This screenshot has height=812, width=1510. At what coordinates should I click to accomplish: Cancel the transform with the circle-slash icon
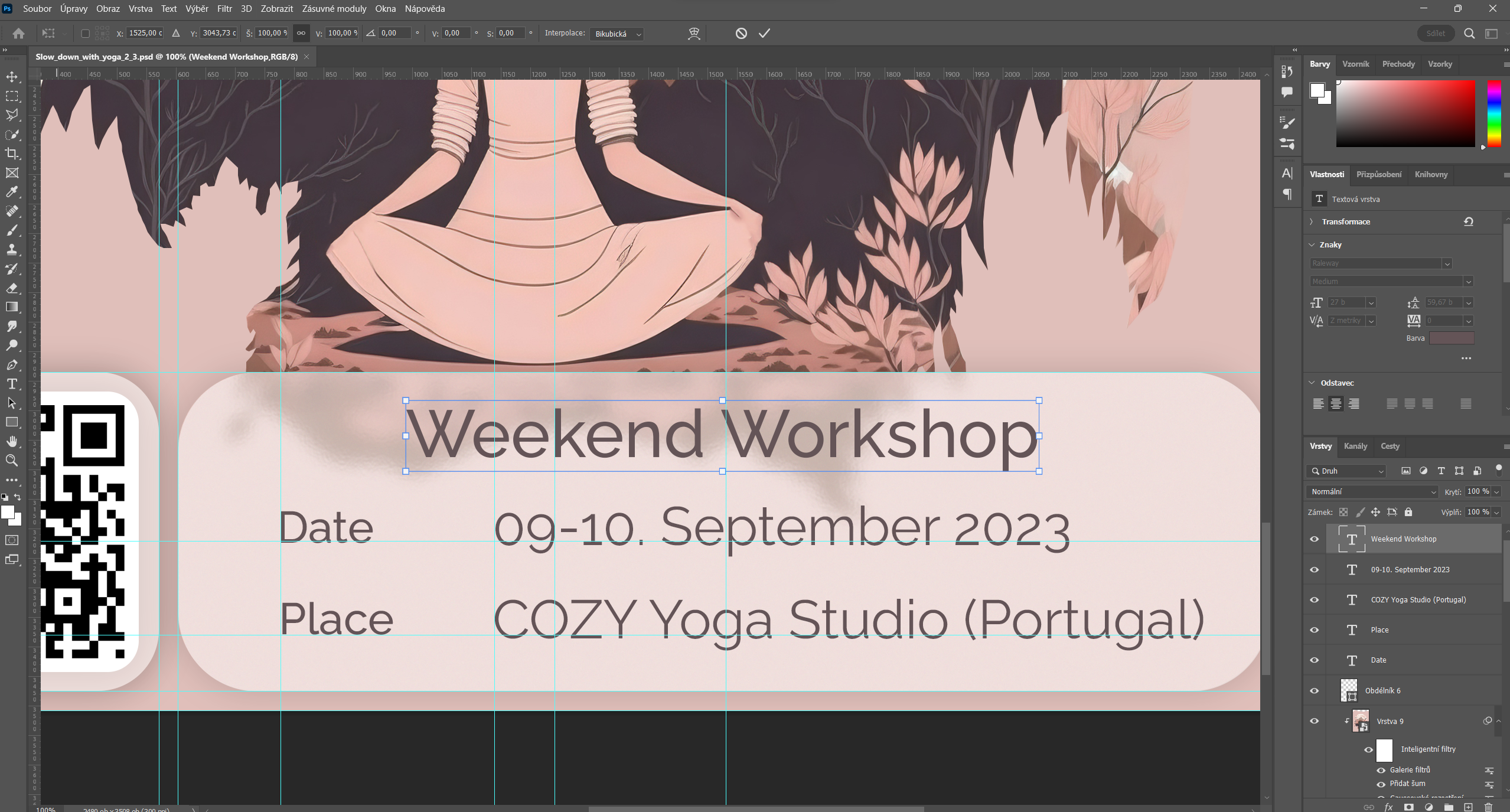(x=741, y=34)
